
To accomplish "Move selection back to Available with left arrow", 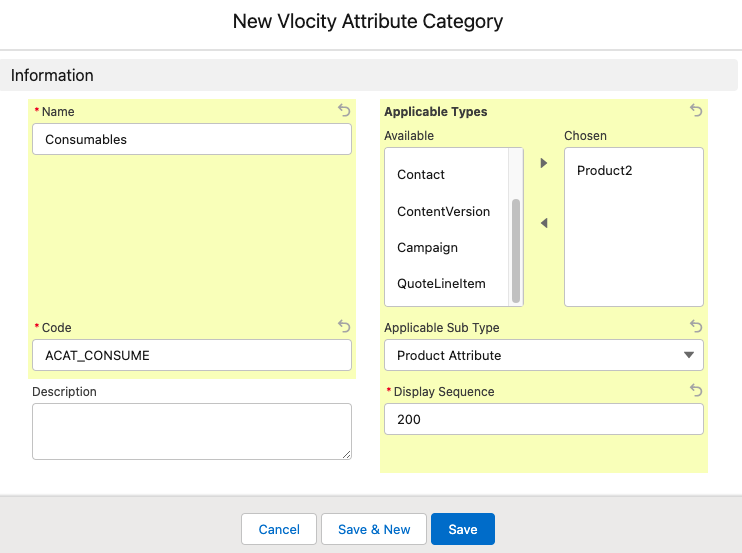I will (x=544, y=223).
